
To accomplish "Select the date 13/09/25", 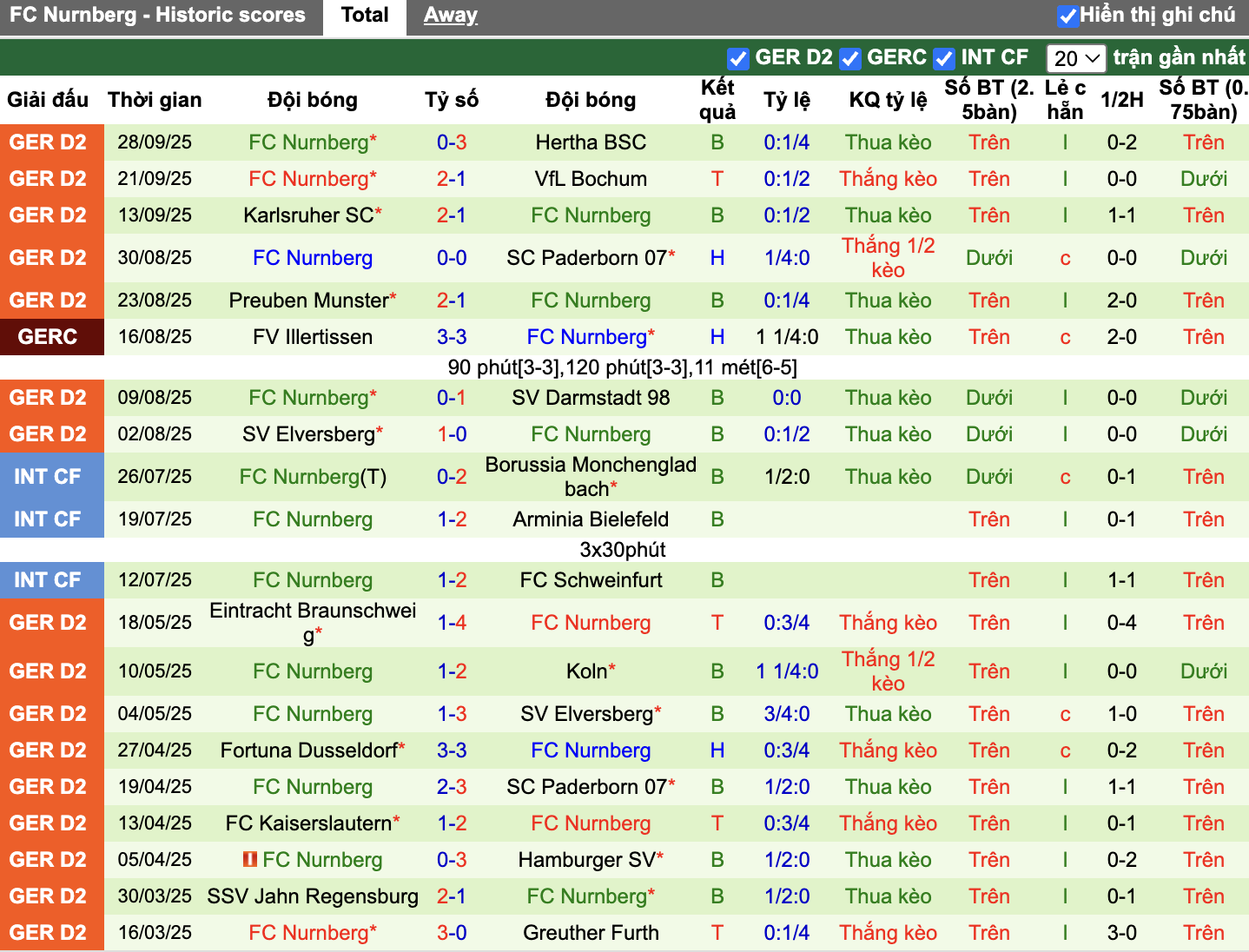I will [x=155, y=215].
